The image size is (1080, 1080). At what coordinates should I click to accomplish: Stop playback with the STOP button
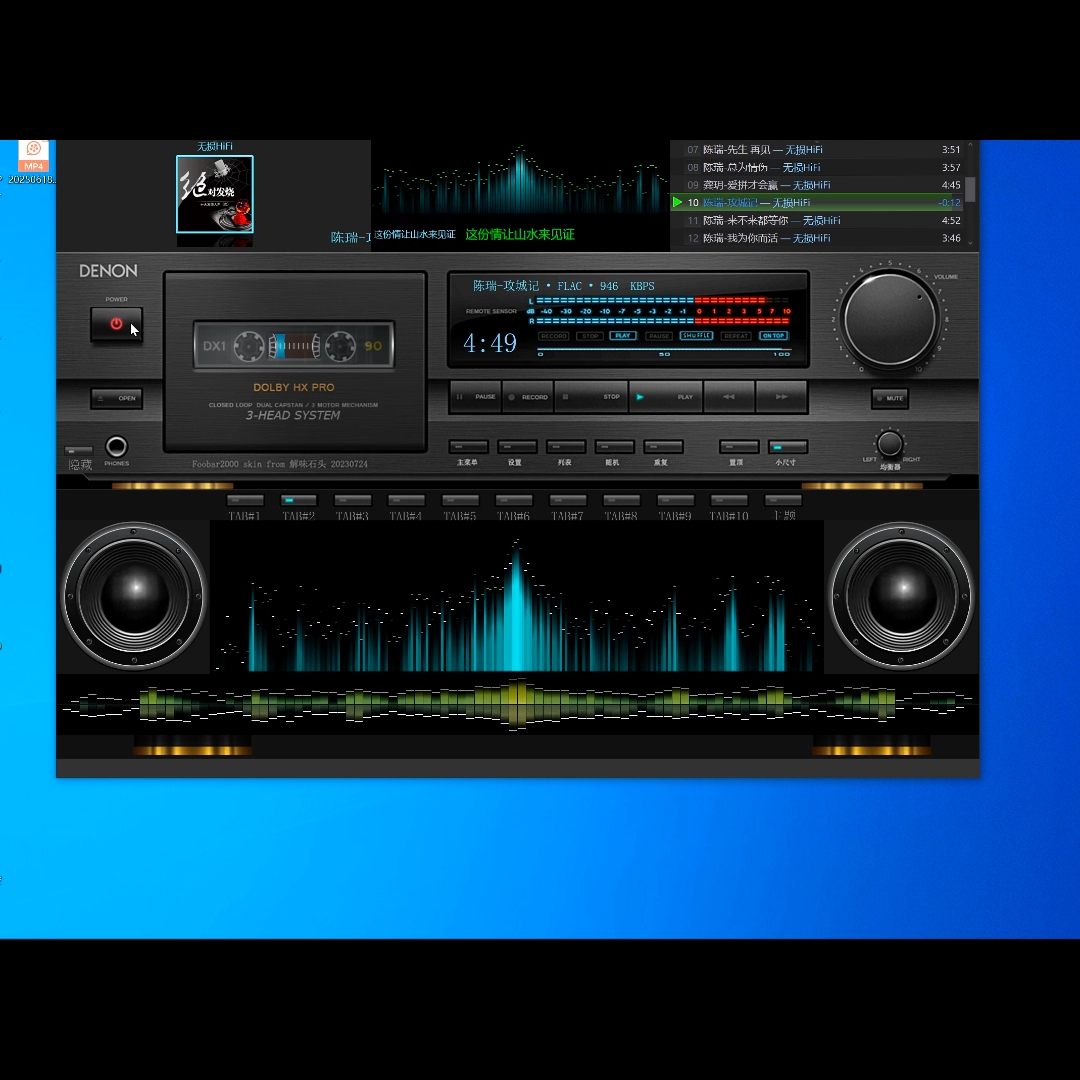tap(592, 397)
